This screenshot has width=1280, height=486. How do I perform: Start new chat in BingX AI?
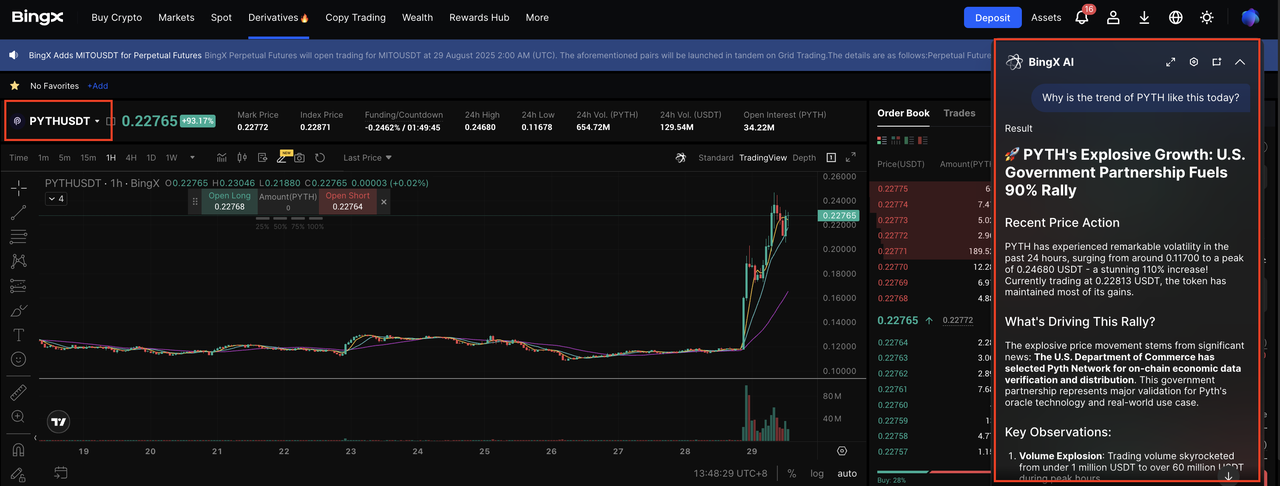[x=1217, y=62]
